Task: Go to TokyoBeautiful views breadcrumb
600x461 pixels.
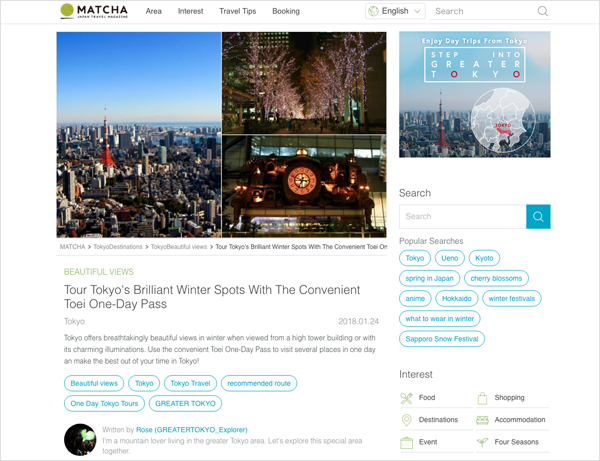Action: [x=179, y=247]
